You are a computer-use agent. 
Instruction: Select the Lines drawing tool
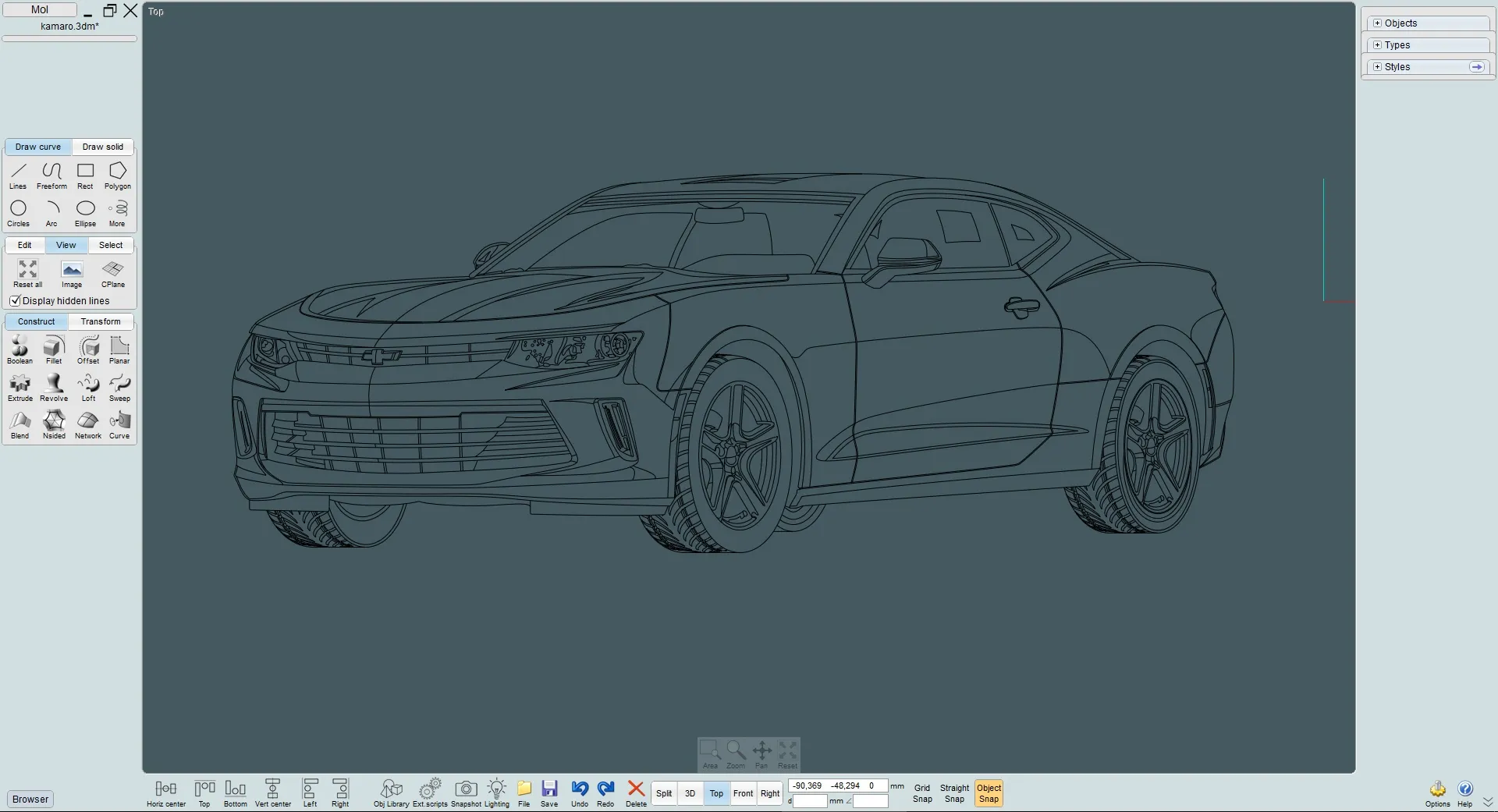point(18,176)
